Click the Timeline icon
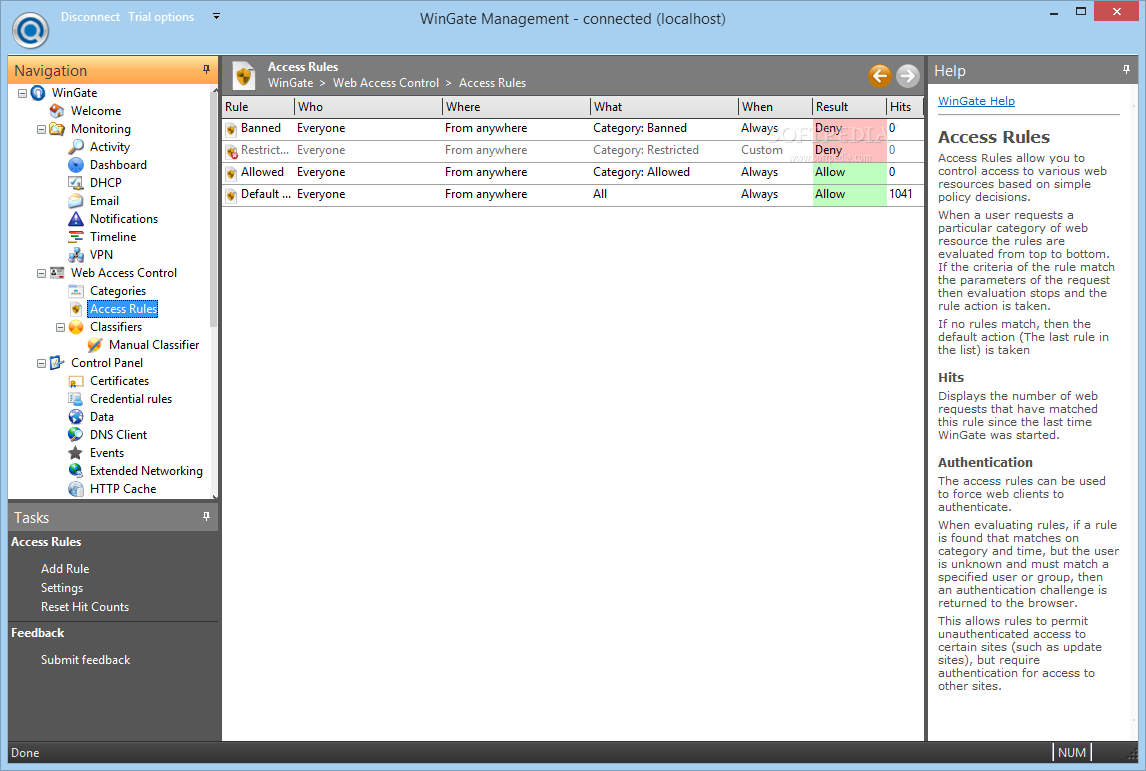This screenshot has height=771, width=1146. click(76, 237)
